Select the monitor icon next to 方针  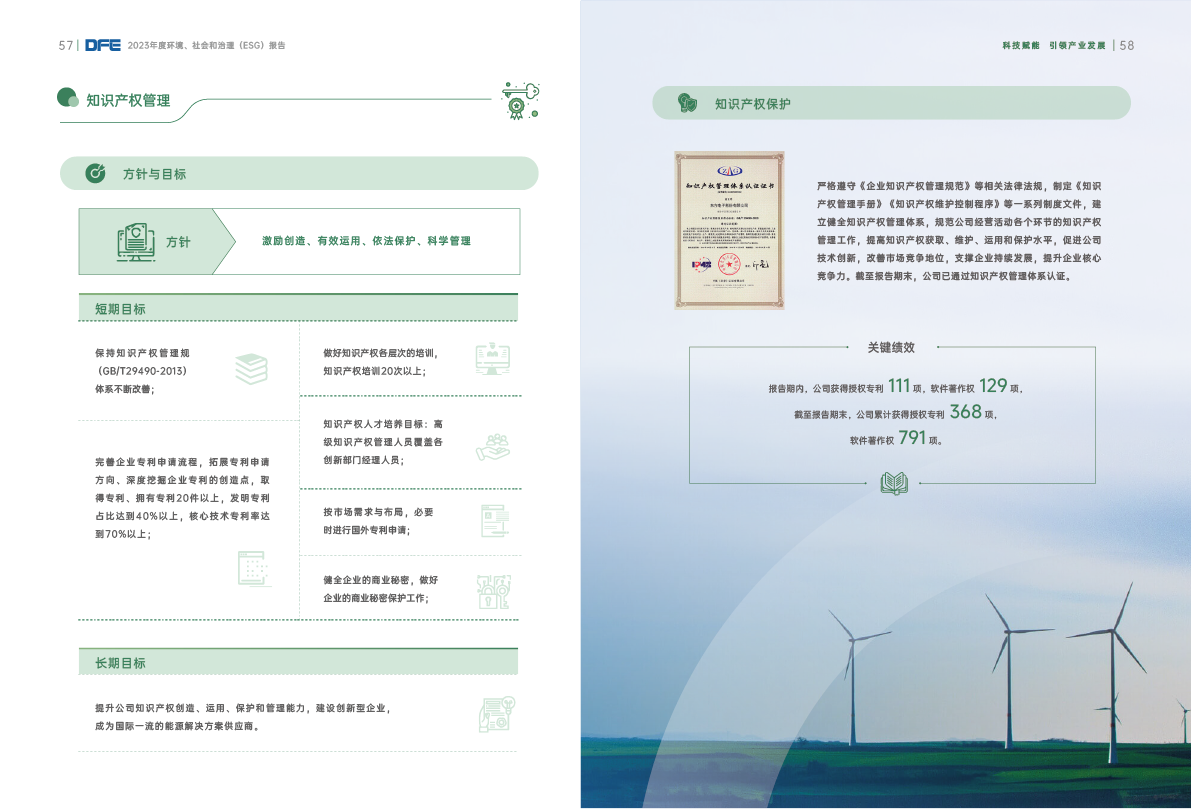[x=135, y=242]
